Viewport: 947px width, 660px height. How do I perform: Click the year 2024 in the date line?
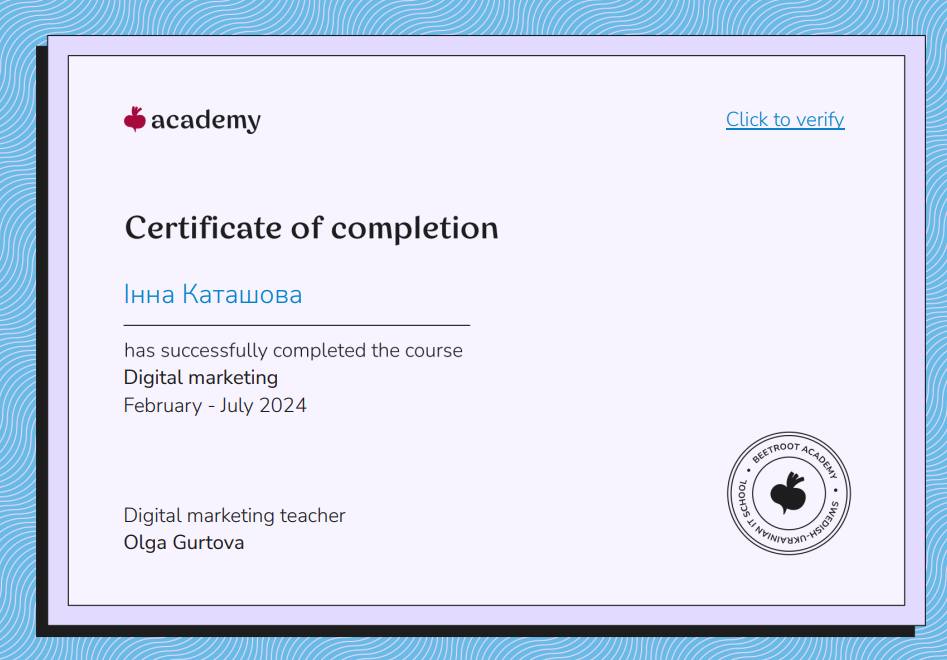pyautogui.click(x=283, y=405)
